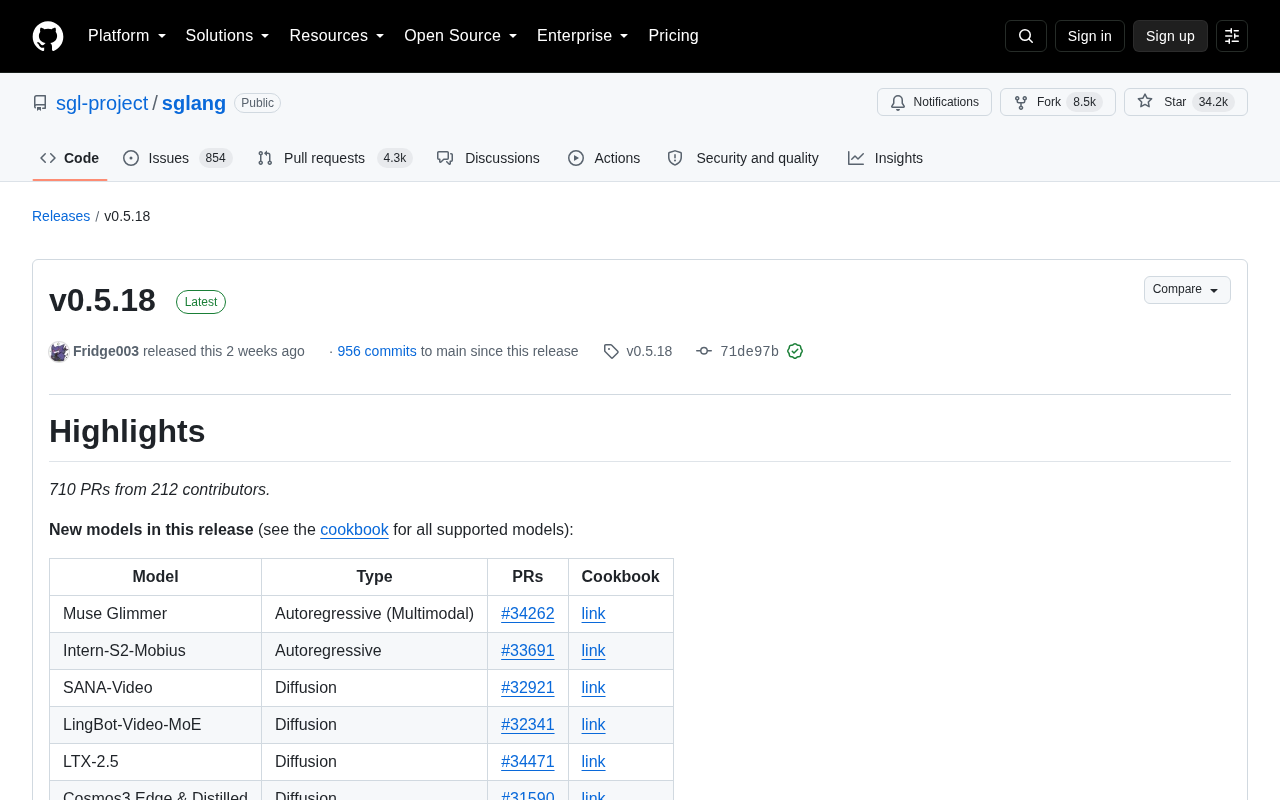Click the v0.5.18 release title
The image size is (1280, 800).
(102, 300)
